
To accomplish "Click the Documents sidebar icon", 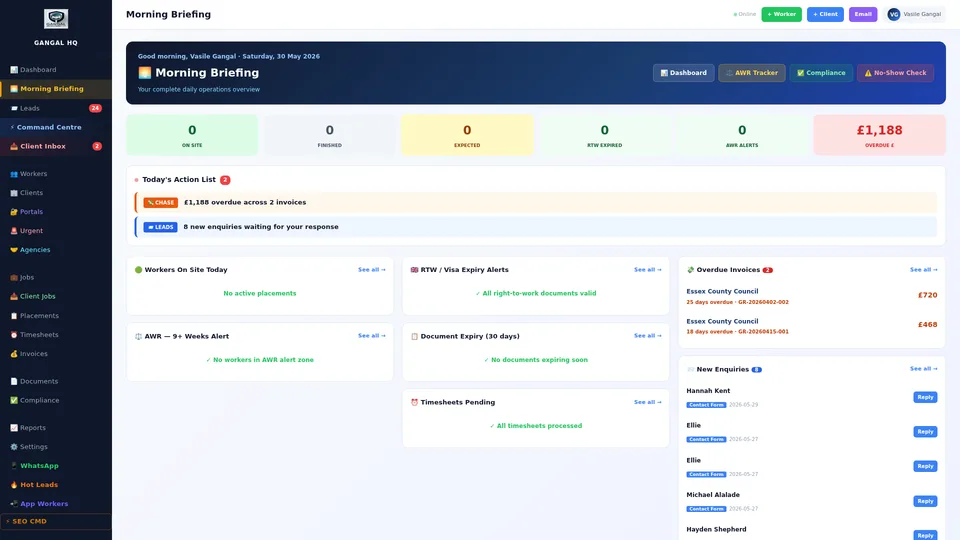I will (x=14, y=381).
